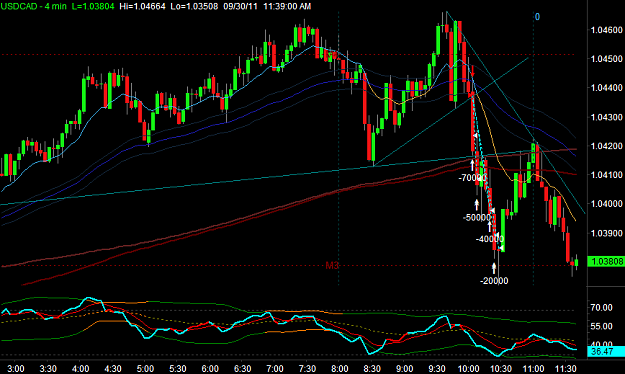The width and height of the screenshot is (625, 374).
Task: Click the 1.04200 price axis label
Action: click(606, 146)
